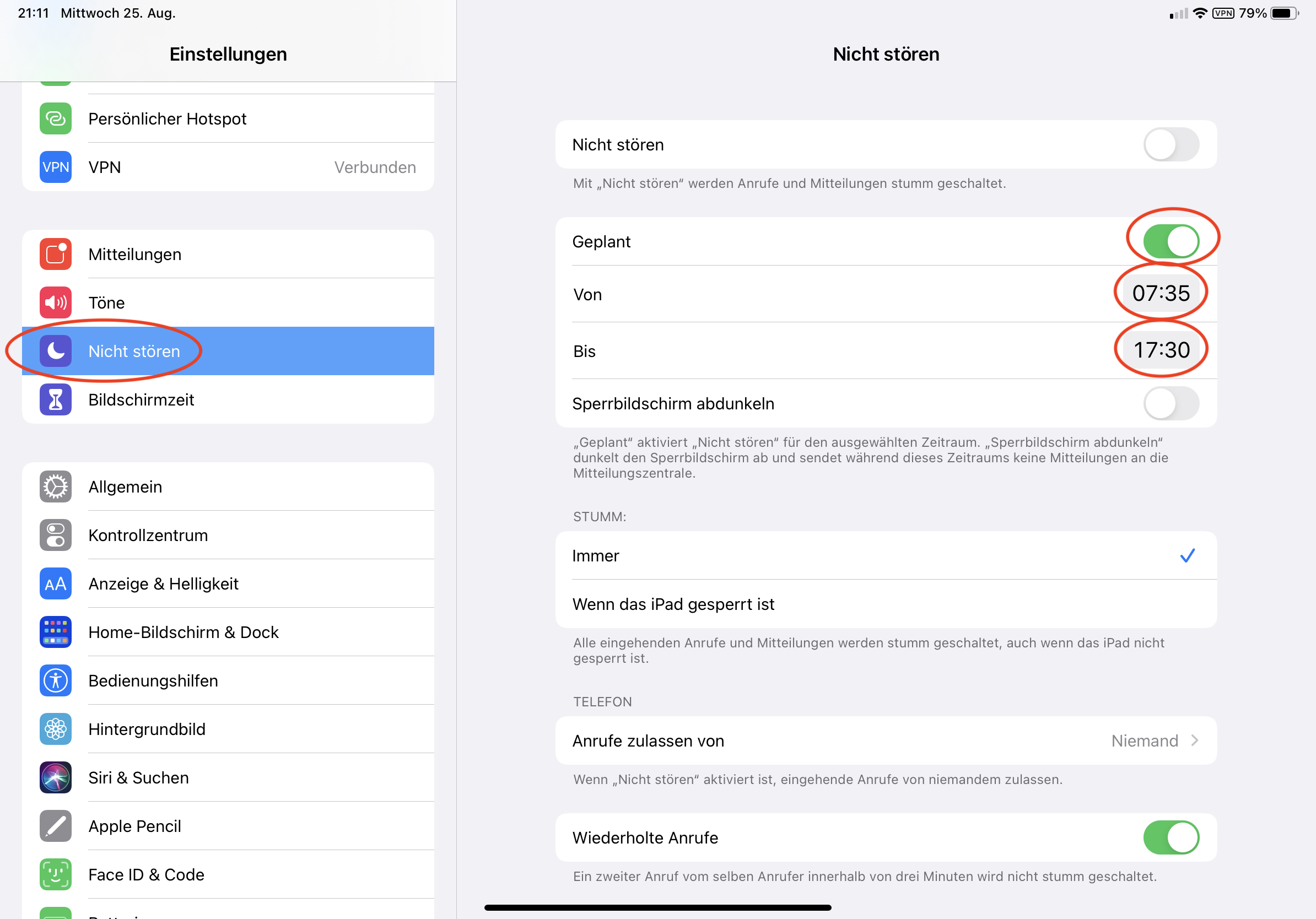The width and height of the screenshot is (1316, 919).
Task: Tap the red Mitteilungen icon
Action: click(x=56, y=255)
